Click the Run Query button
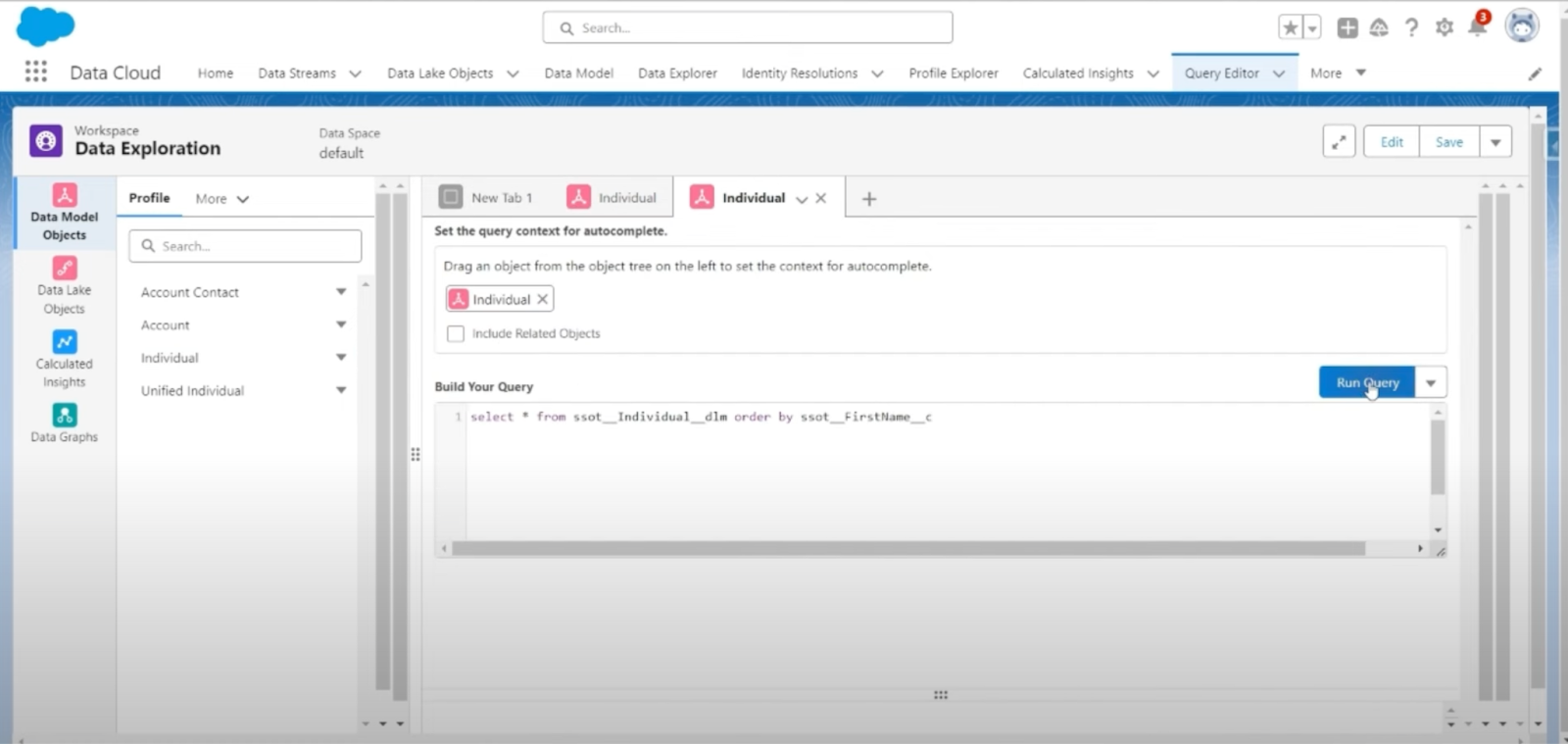This screenshot has height=744, width=1568. point(1367,382)
